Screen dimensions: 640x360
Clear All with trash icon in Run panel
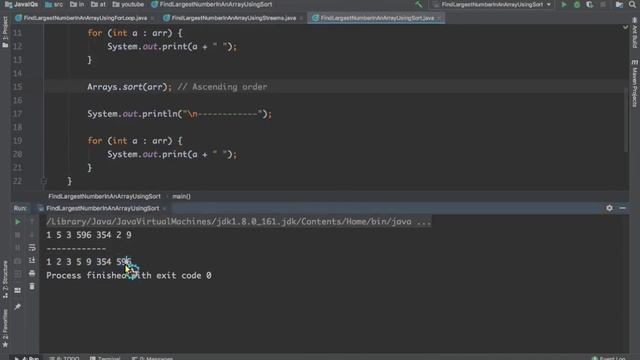point(32,287)
